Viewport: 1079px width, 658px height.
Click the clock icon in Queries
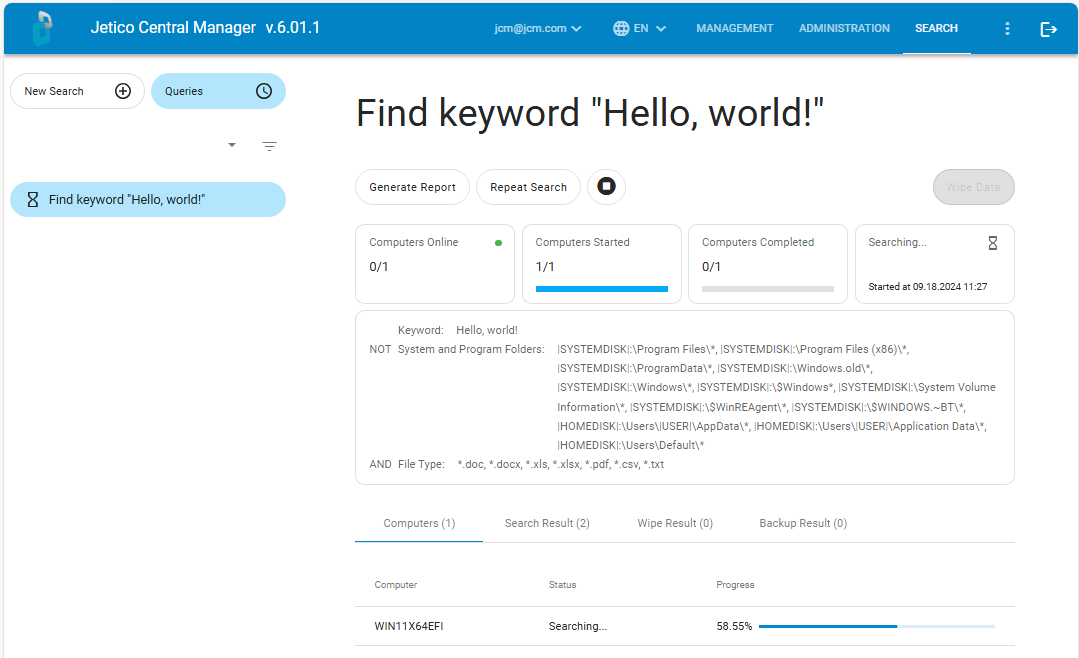tap(264, 91)
